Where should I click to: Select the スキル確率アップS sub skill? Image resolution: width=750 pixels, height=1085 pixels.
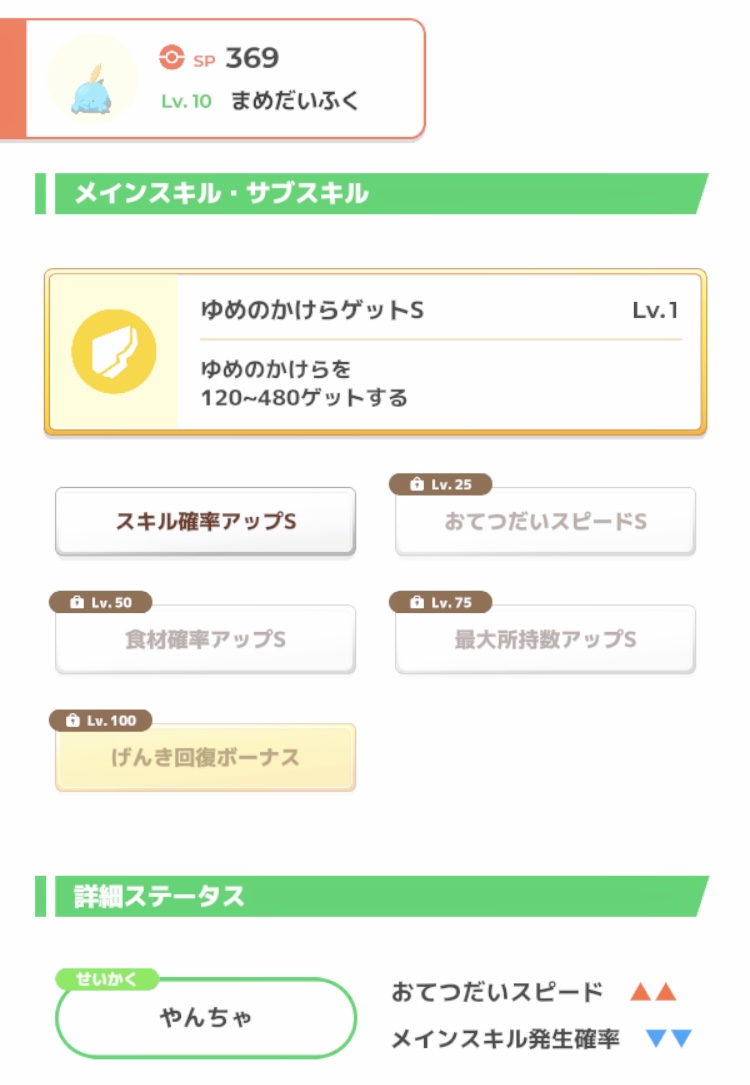tap(205, 522)
